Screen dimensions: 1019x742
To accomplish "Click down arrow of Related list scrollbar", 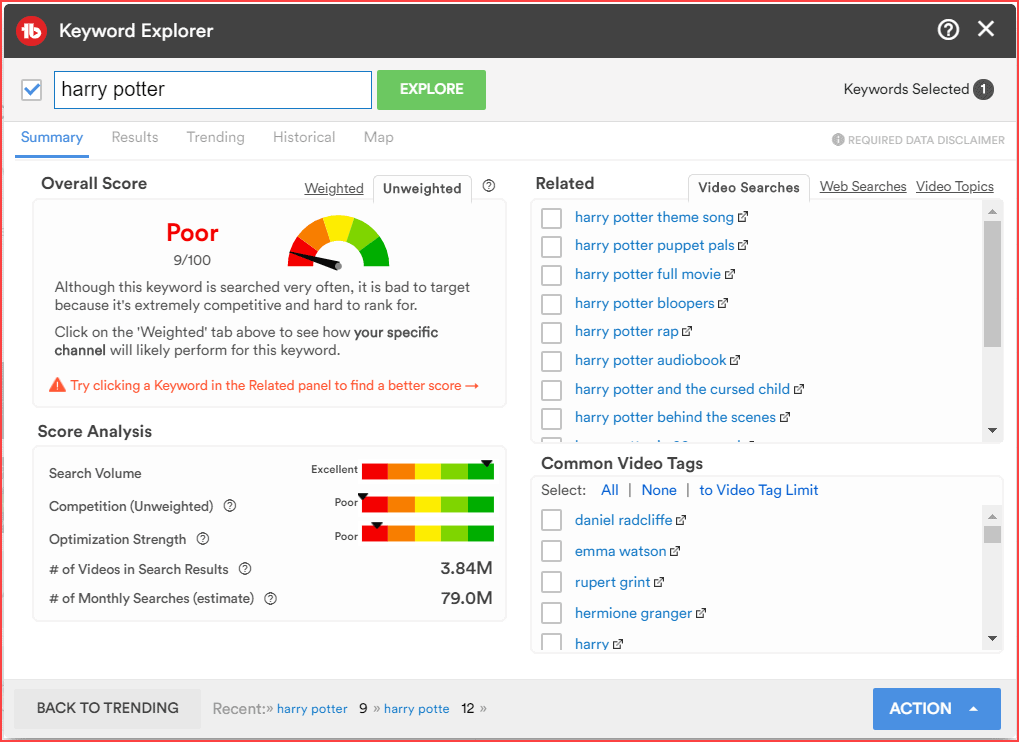I will 992,431.
